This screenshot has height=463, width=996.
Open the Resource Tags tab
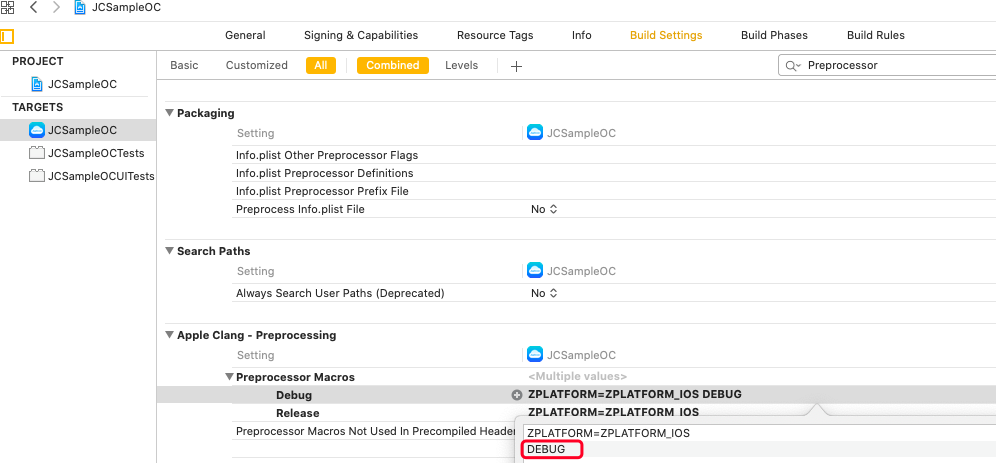point(495,35)
